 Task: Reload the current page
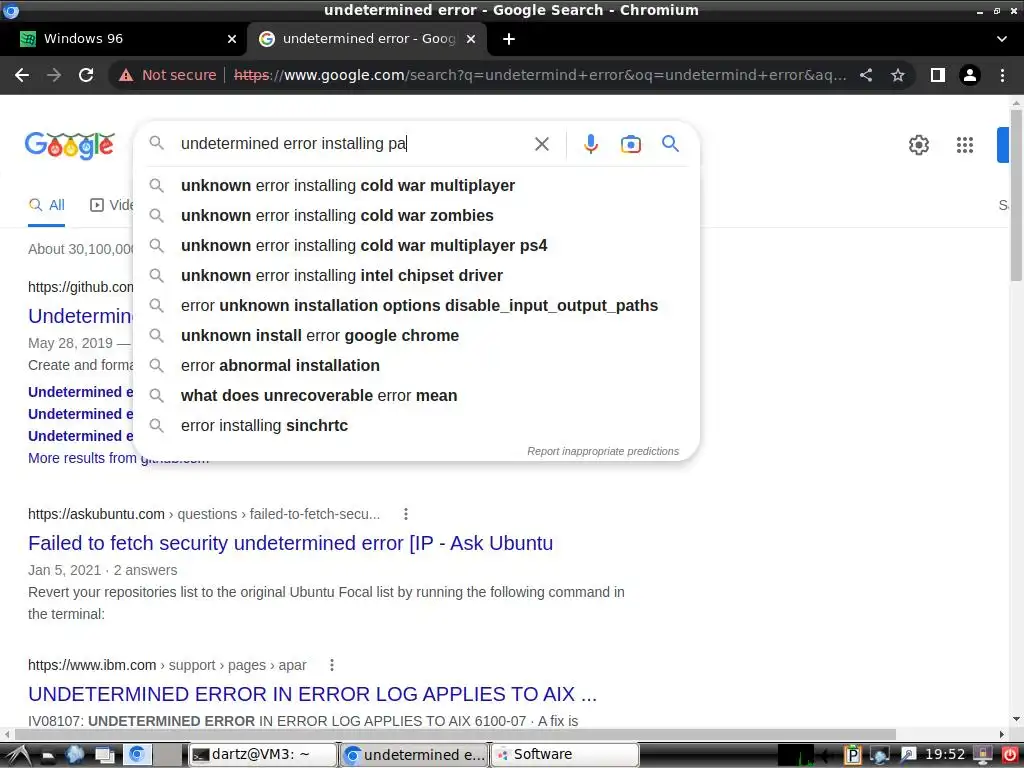(86, 75)
